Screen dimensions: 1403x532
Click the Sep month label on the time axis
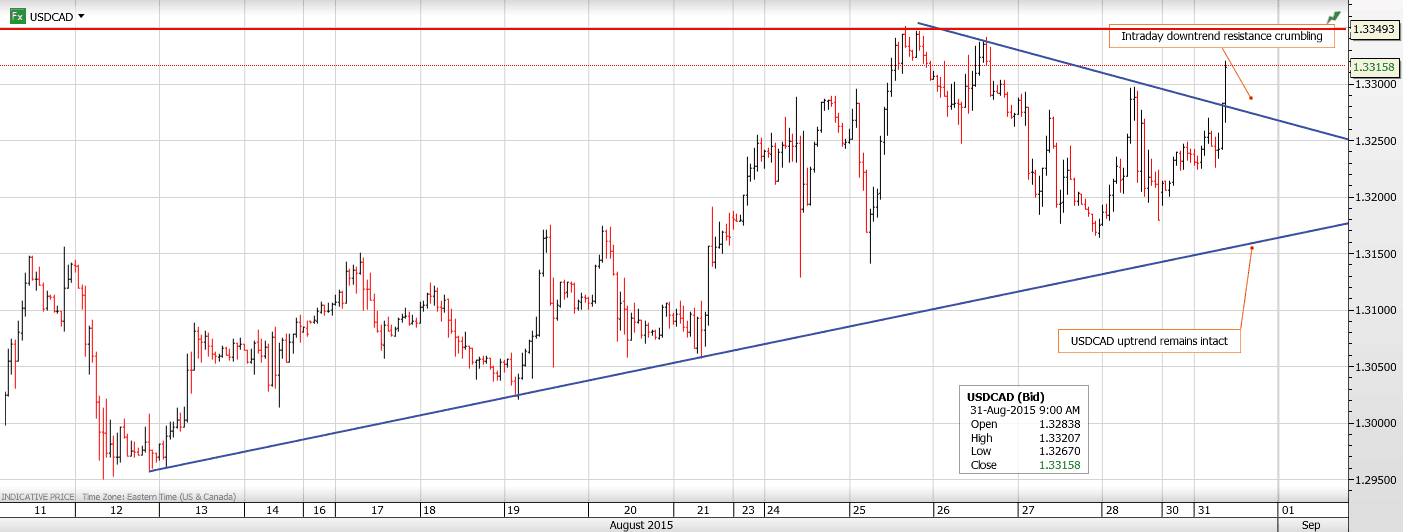pos(1310,525)
